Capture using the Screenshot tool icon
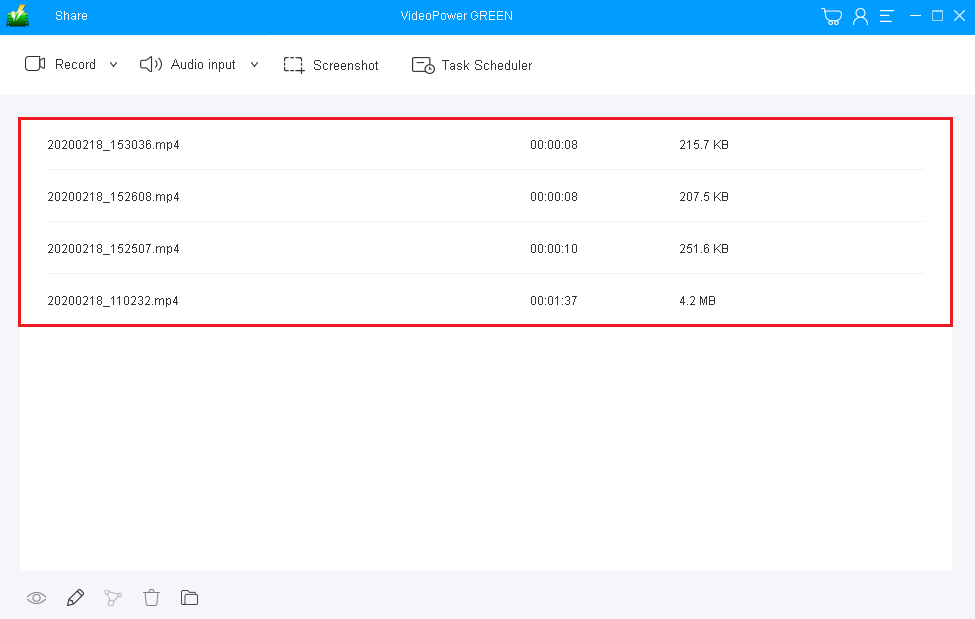The width and height of the screenshot is (975, 619). [294, 64]
